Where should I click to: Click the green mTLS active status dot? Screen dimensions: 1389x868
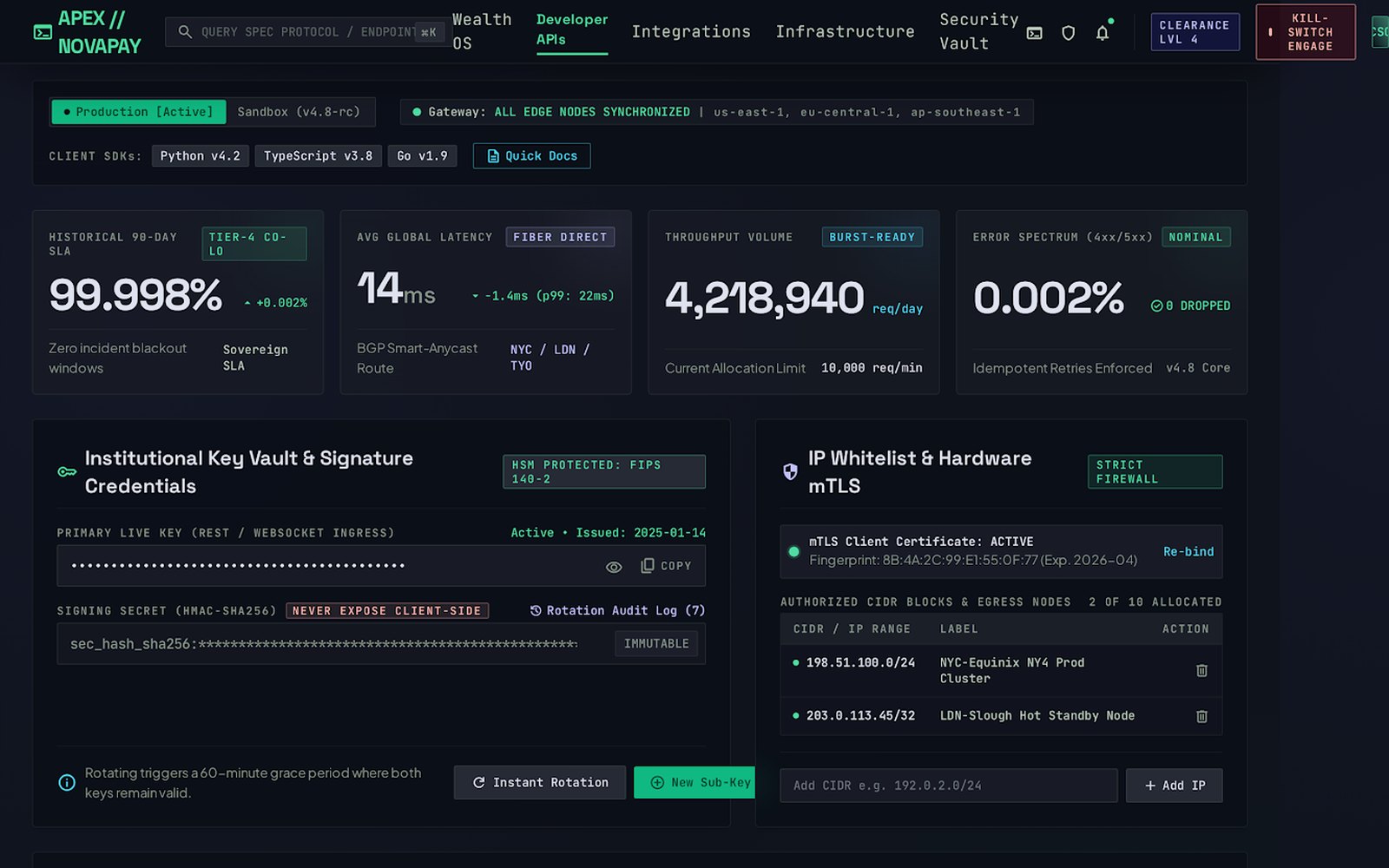793,551
